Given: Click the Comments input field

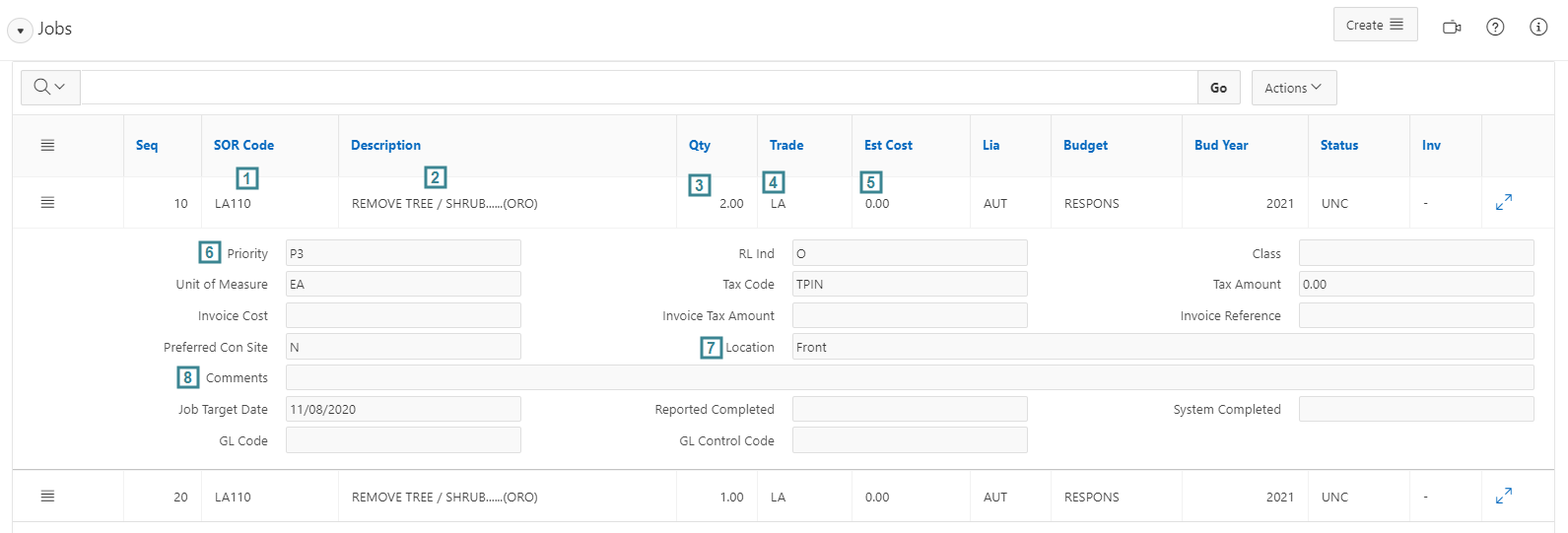Looking at the screenshot, I should pos(909,378).
